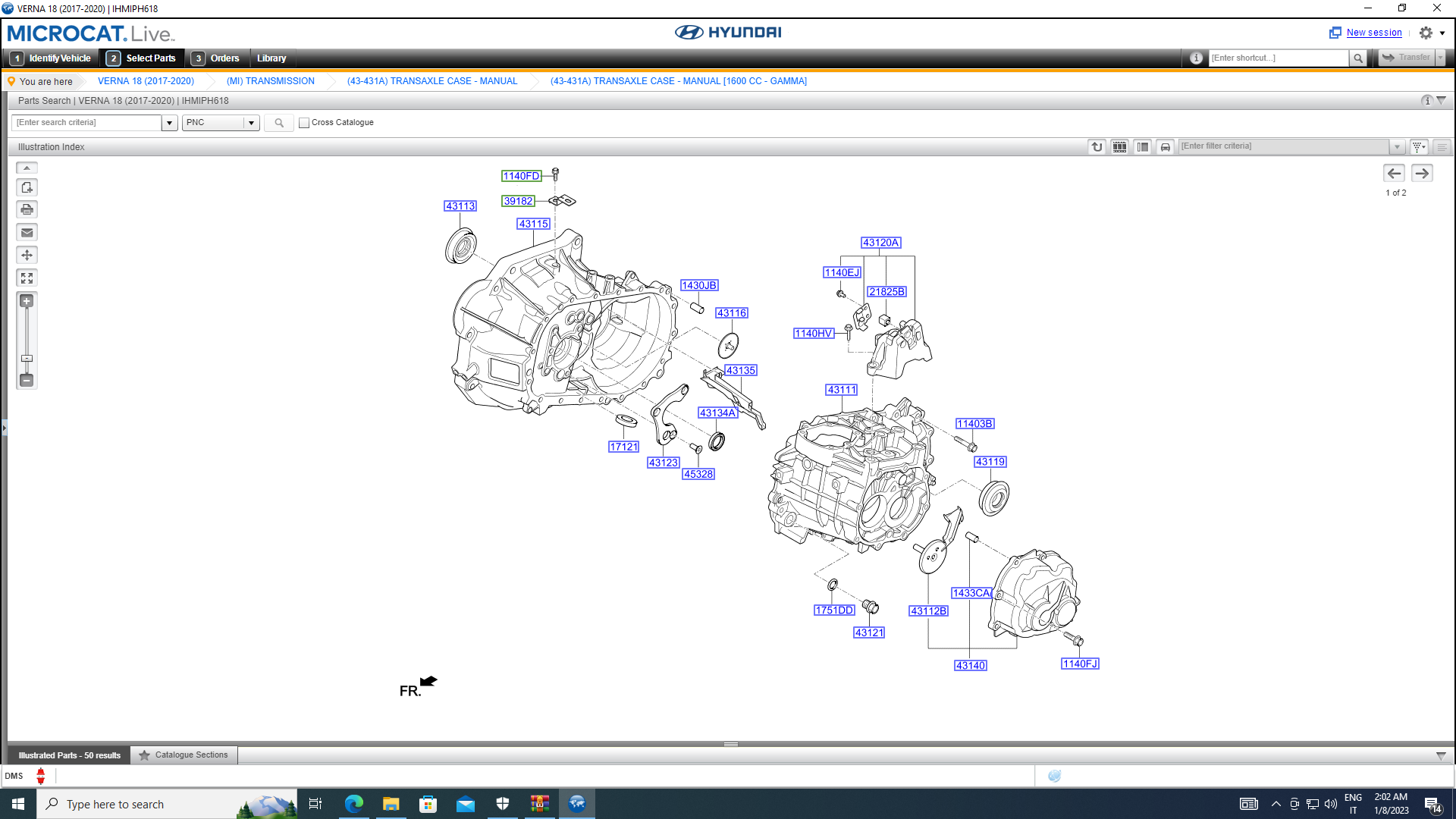Screen dimensions: 1456x819
Task: Click the vehicle filter car icon
Action: click(1165, 146)
